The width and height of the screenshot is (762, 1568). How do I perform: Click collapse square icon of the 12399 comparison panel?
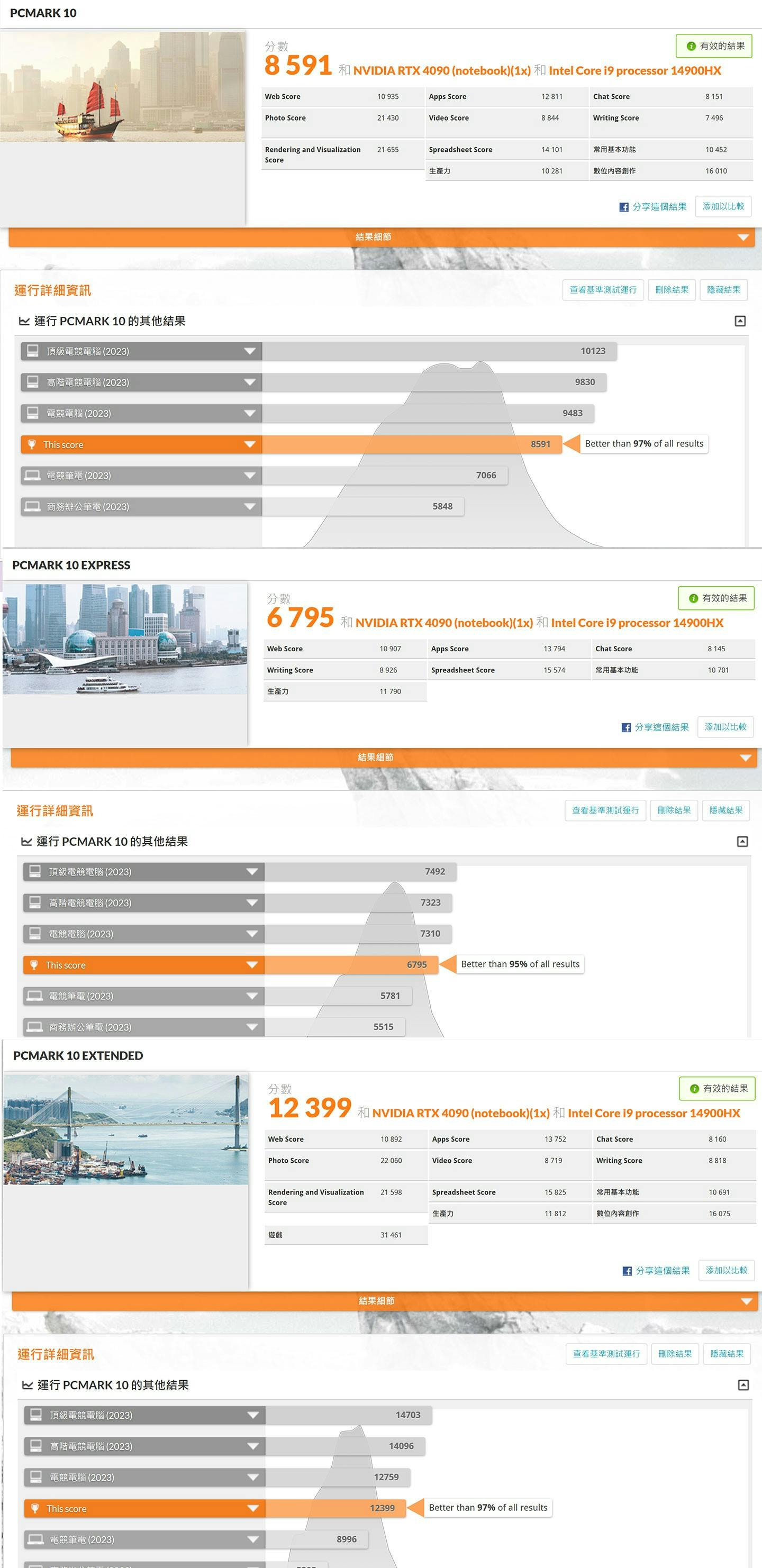(743, 1385)
